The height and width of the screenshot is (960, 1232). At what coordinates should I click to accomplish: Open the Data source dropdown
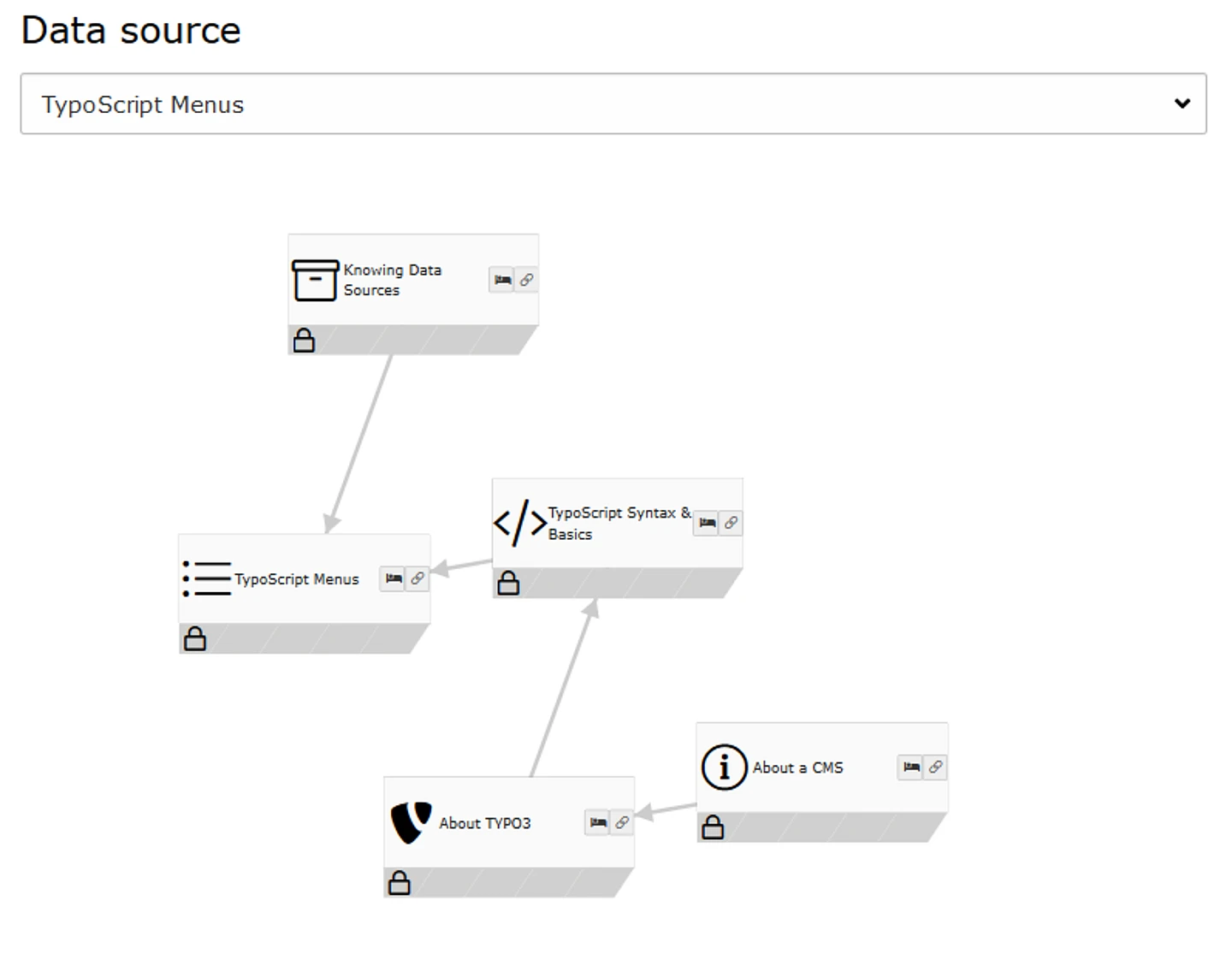pyautogui.click(x=613, y=104)
